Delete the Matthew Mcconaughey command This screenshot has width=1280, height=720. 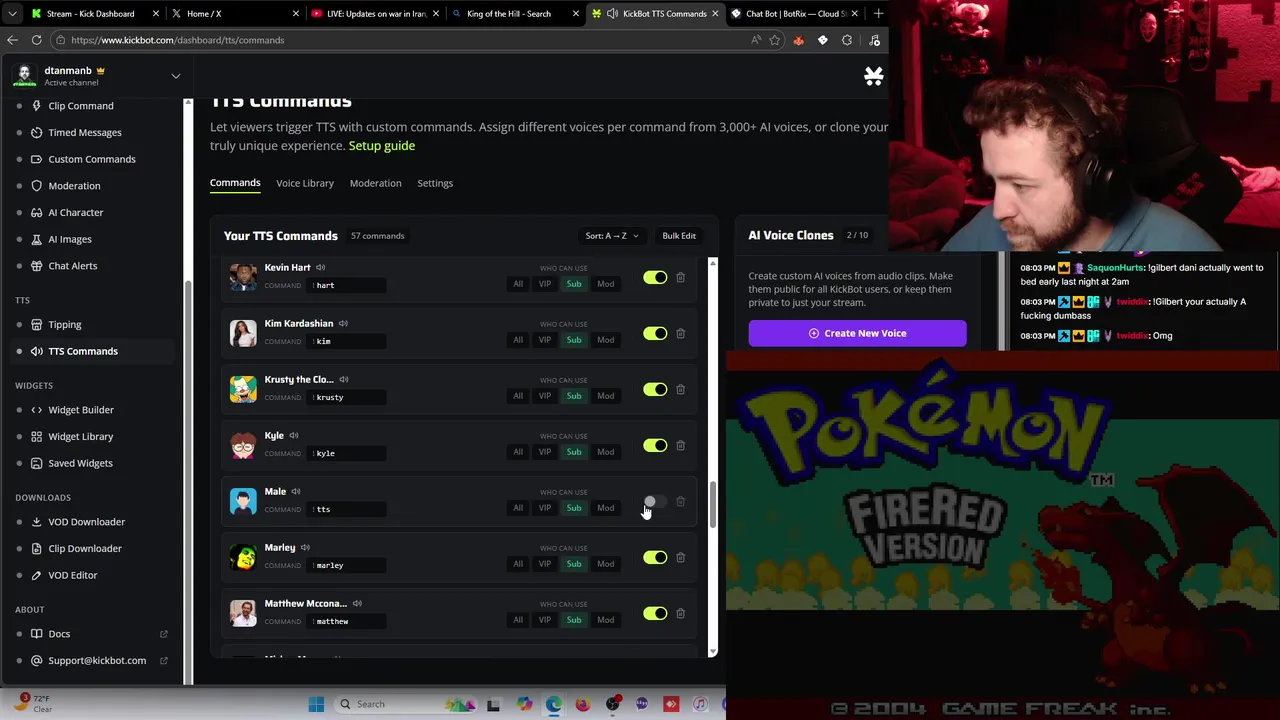coord(680,613)
